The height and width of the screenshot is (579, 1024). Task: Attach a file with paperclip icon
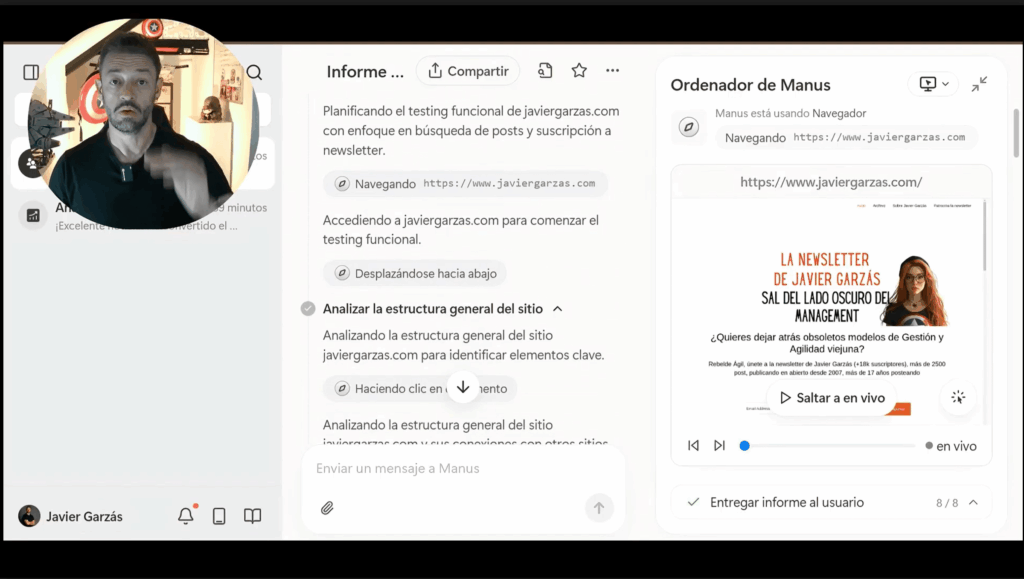tap(327, 508)
